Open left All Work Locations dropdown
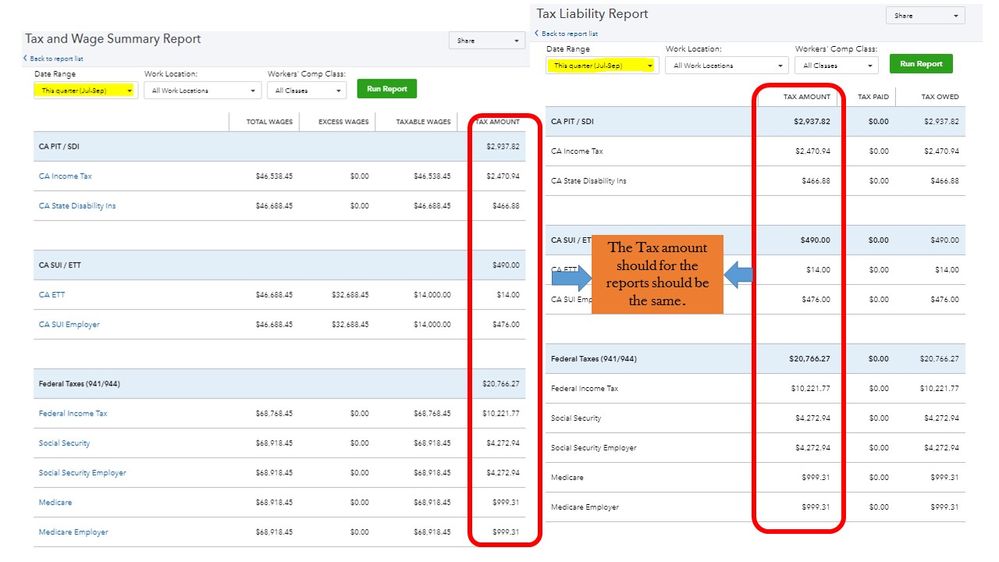This screenshot has height=562, width=999. coord(203,90)
